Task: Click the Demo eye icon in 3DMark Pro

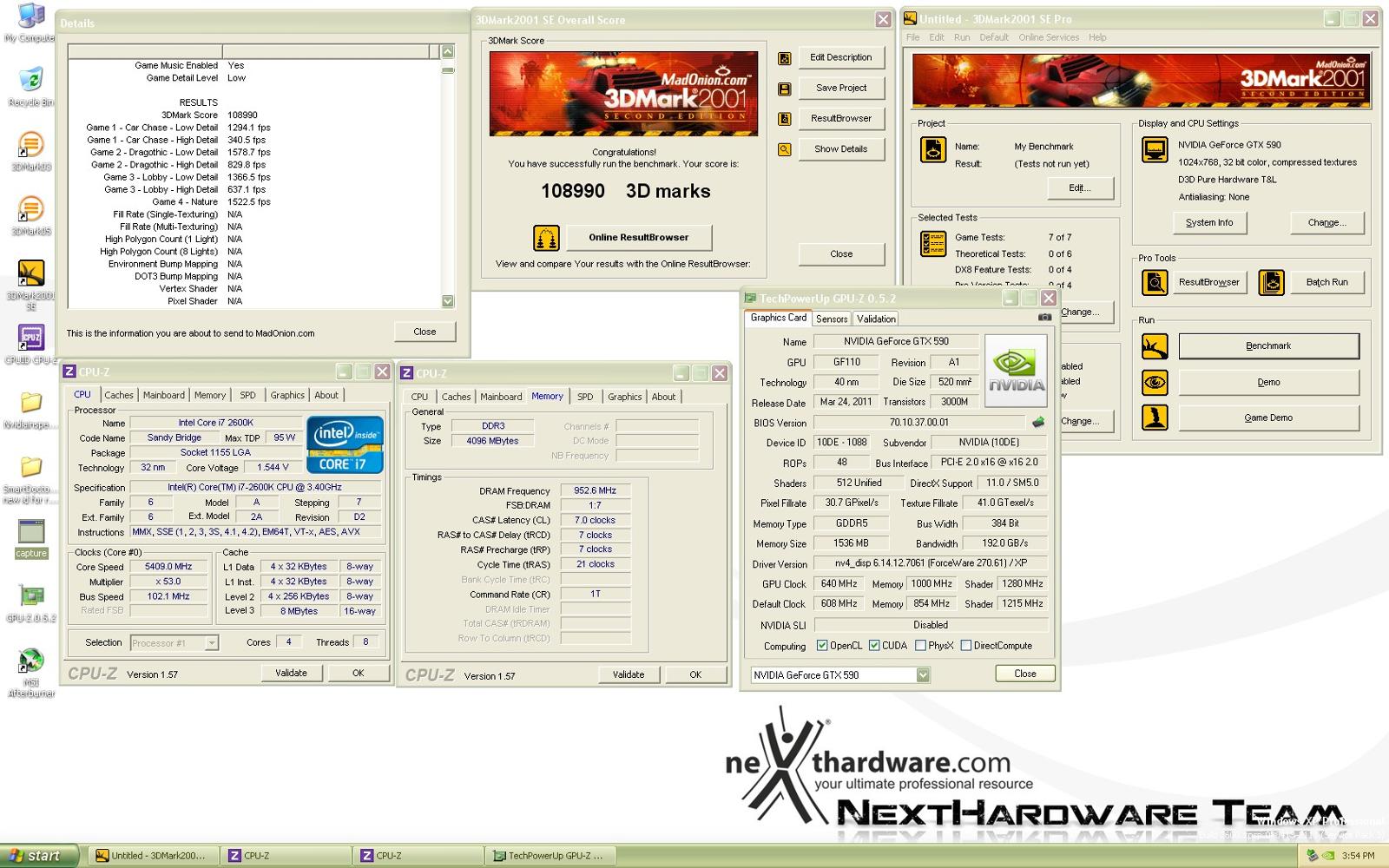Action: 1155,383
